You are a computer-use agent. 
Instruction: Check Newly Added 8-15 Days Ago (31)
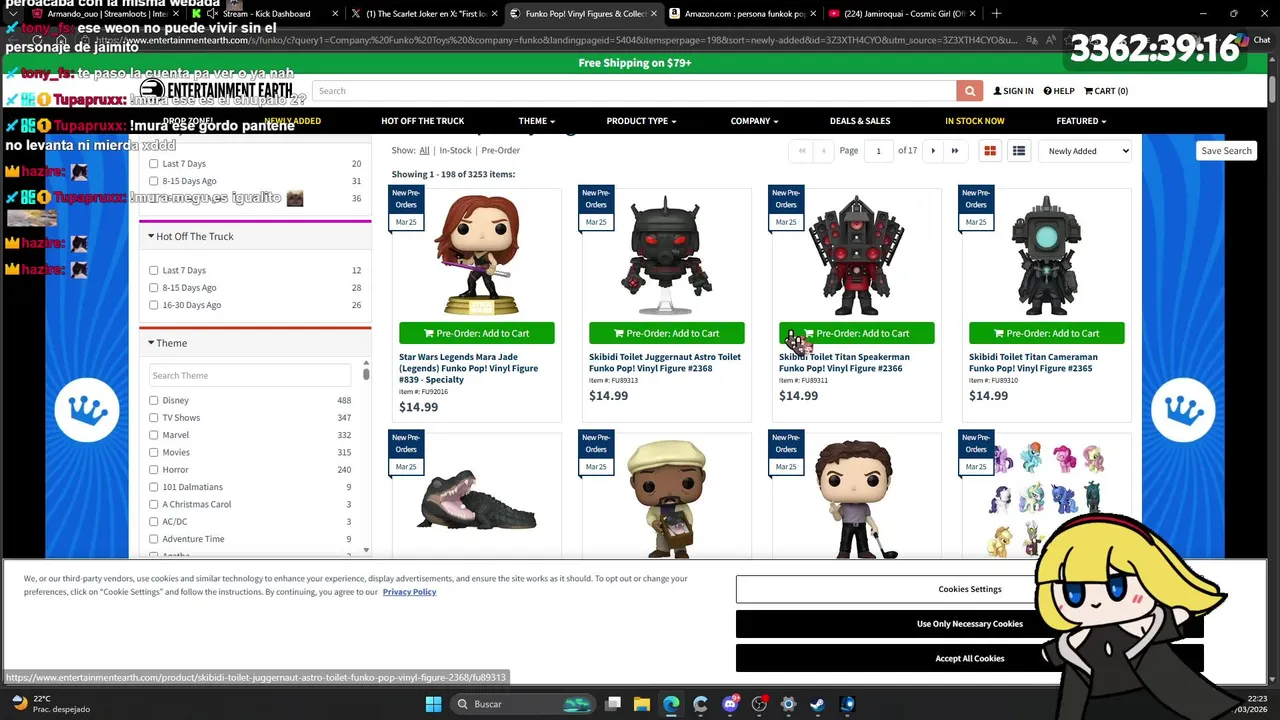coord(153,181)
